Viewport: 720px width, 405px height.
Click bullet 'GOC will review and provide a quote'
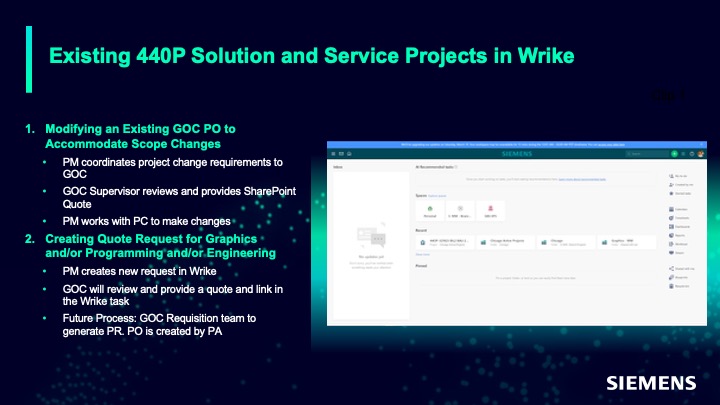coord(173,295)
